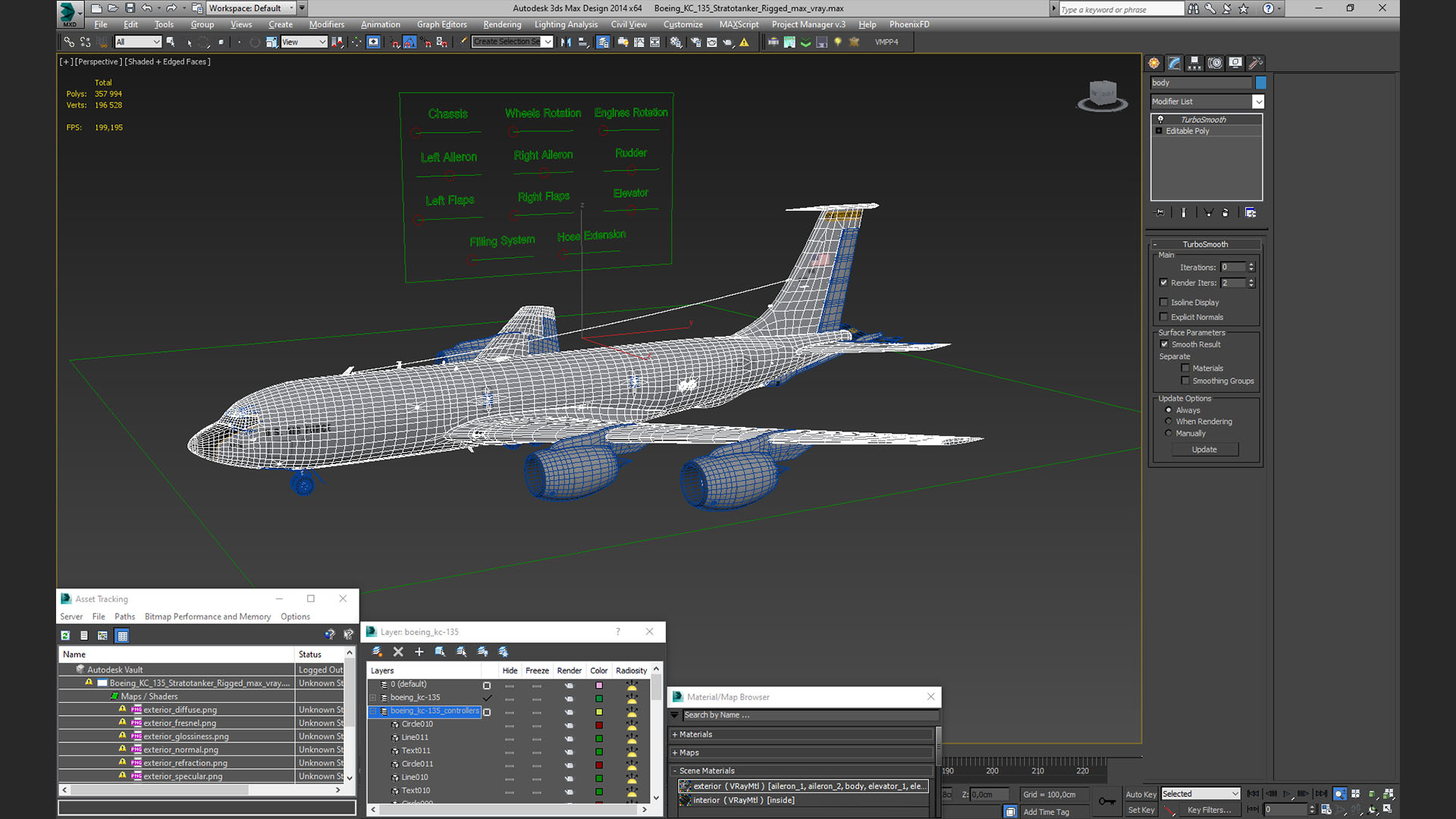Click pink color swatch of 0 (default) layer

pyautogui.click(x=598, y=686)
